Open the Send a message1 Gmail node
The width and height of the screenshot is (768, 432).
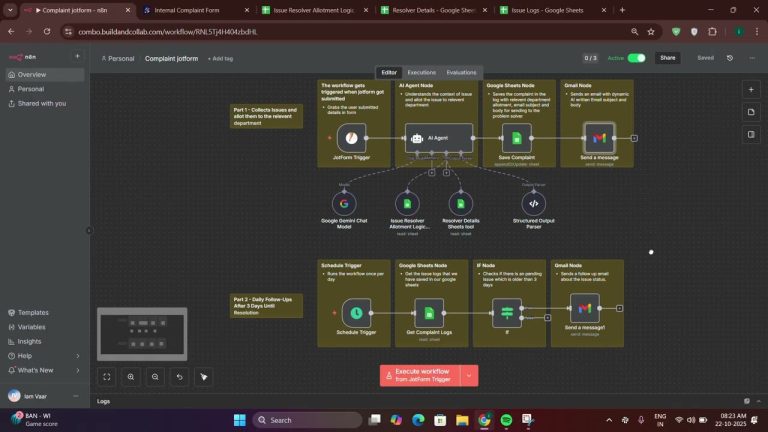(x=584, y=308)
